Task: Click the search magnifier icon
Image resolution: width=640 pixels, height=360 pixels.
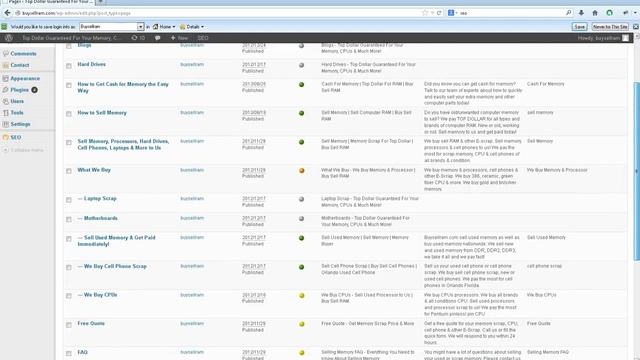Action: click(x=569, y=13)
